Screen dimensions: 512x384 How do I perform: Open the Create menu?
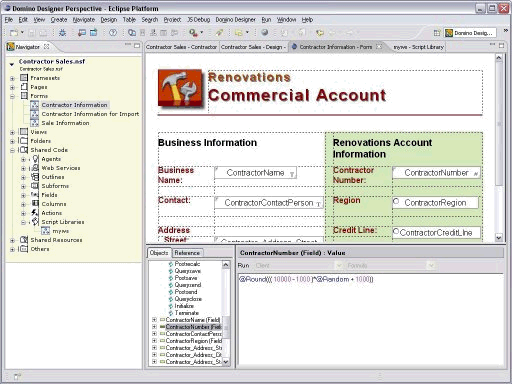(59, 20)
